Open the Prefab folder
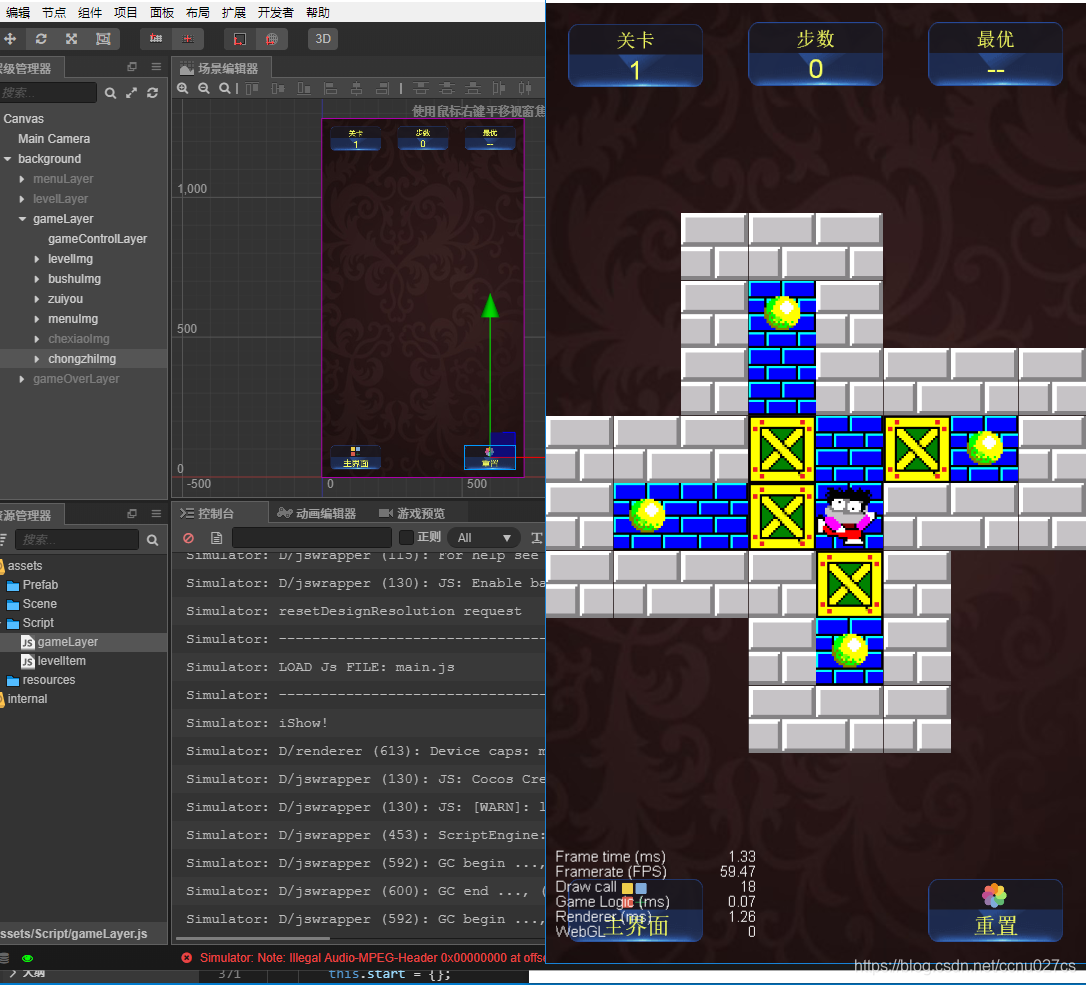 point(32,585)
